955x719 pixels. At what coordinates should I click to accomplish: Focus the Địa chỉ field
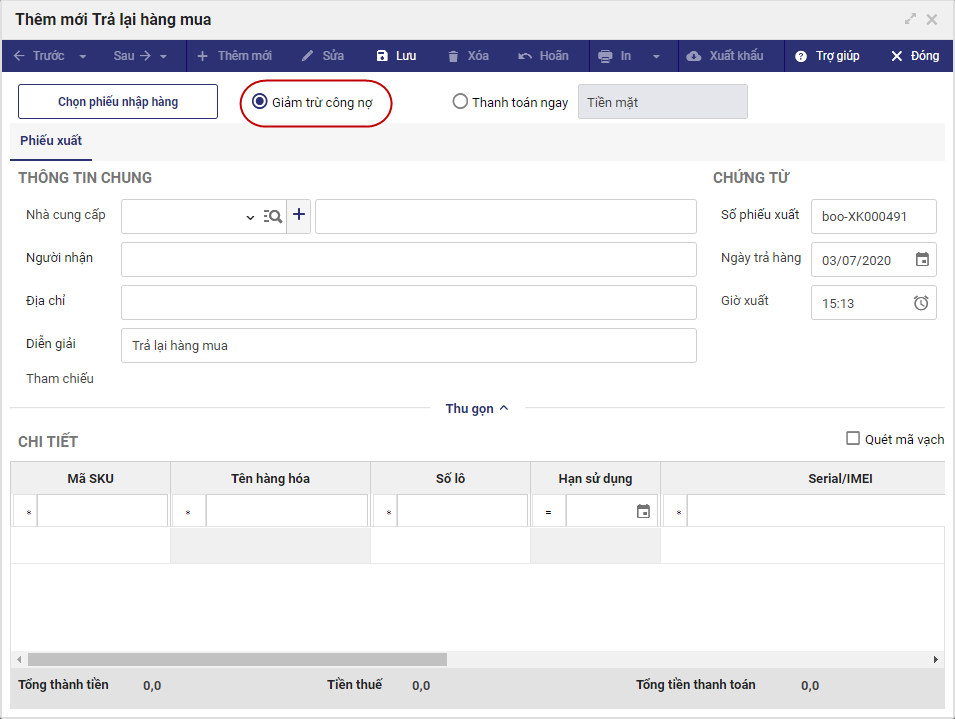[409, 303]
